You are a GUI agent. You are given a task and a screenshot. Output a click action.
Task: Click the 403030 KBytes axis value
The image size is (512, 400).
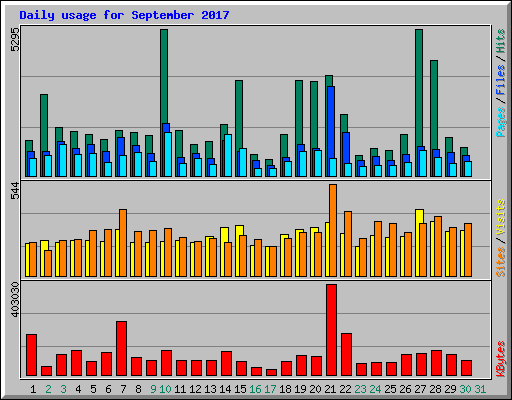point(15,299)
